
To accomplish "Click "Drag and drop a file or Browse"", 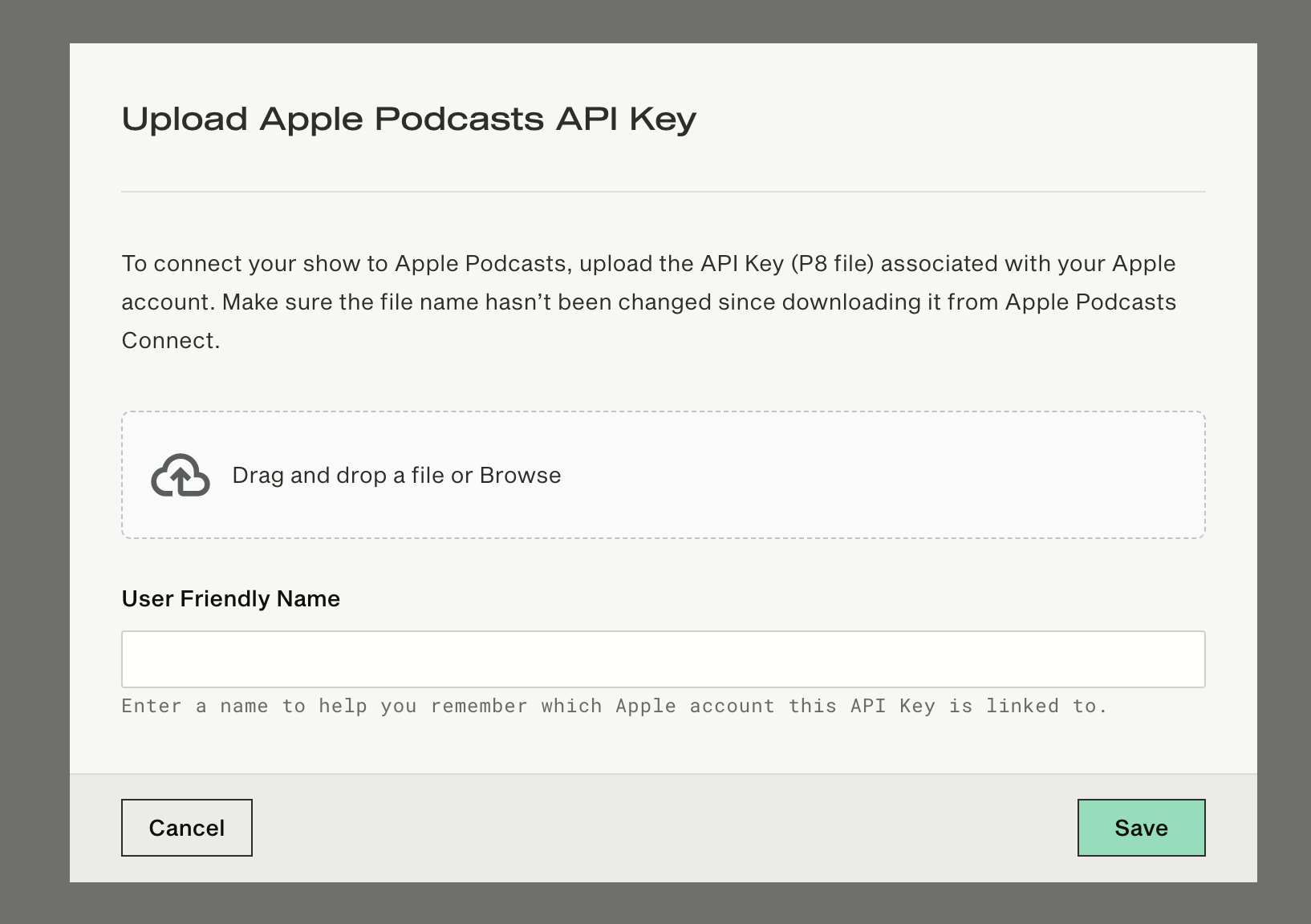I will (x=396, y=475).
